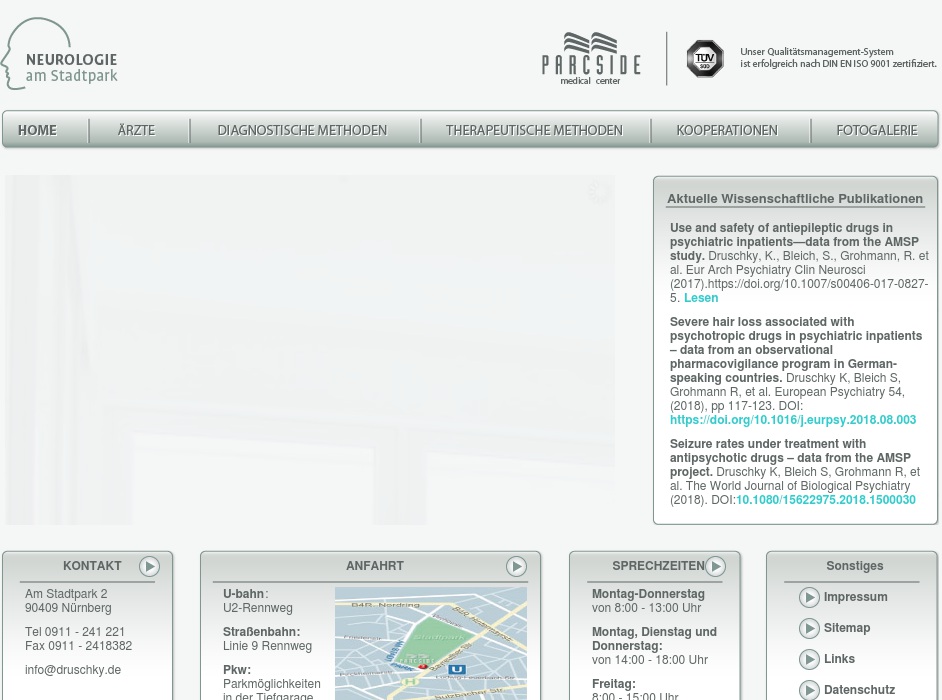Open Diagnostische Methoden in navigation bar
Screen dimensions: 942x700
pyautogui.click(x=302, y=131)
